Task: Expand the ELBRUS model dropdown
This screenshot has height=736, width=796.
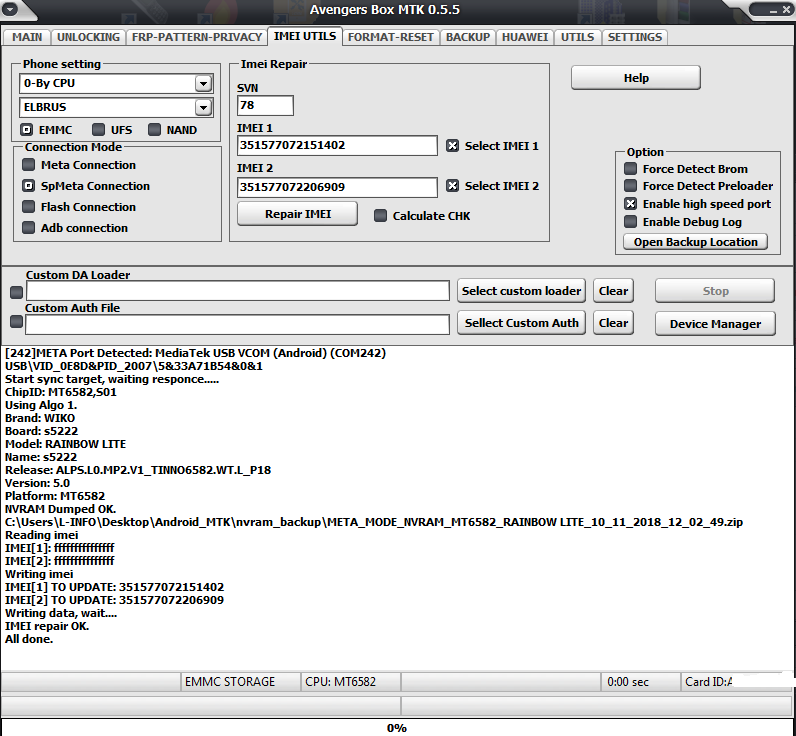Action: tap(203, 107)
